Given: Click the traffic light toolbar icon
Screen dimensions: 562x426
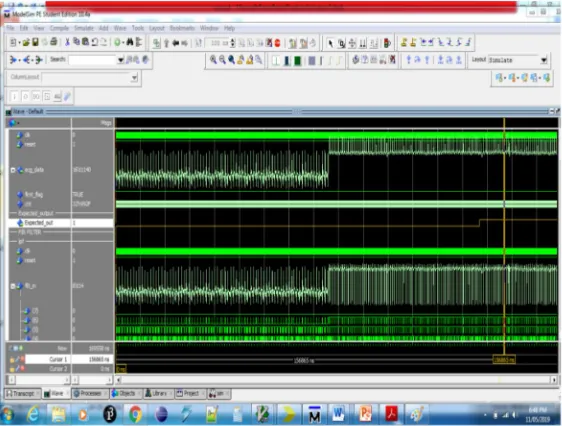Looking at the screenshot, I should tap(387, 43).
